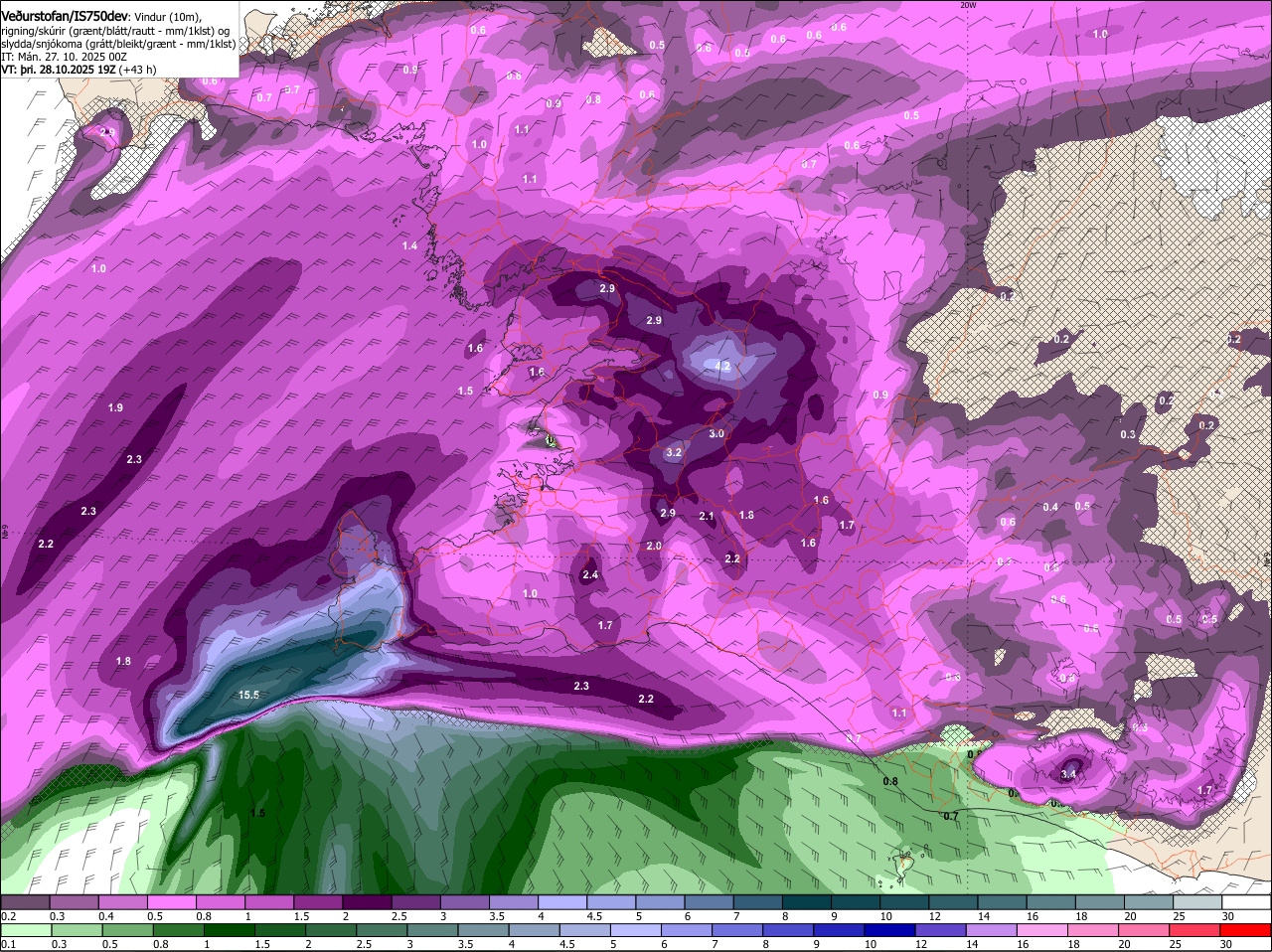The height and width of the screenshot is (952, 1272).
Task: Click the 1.4 value label on the map
Action: [409, 245]
